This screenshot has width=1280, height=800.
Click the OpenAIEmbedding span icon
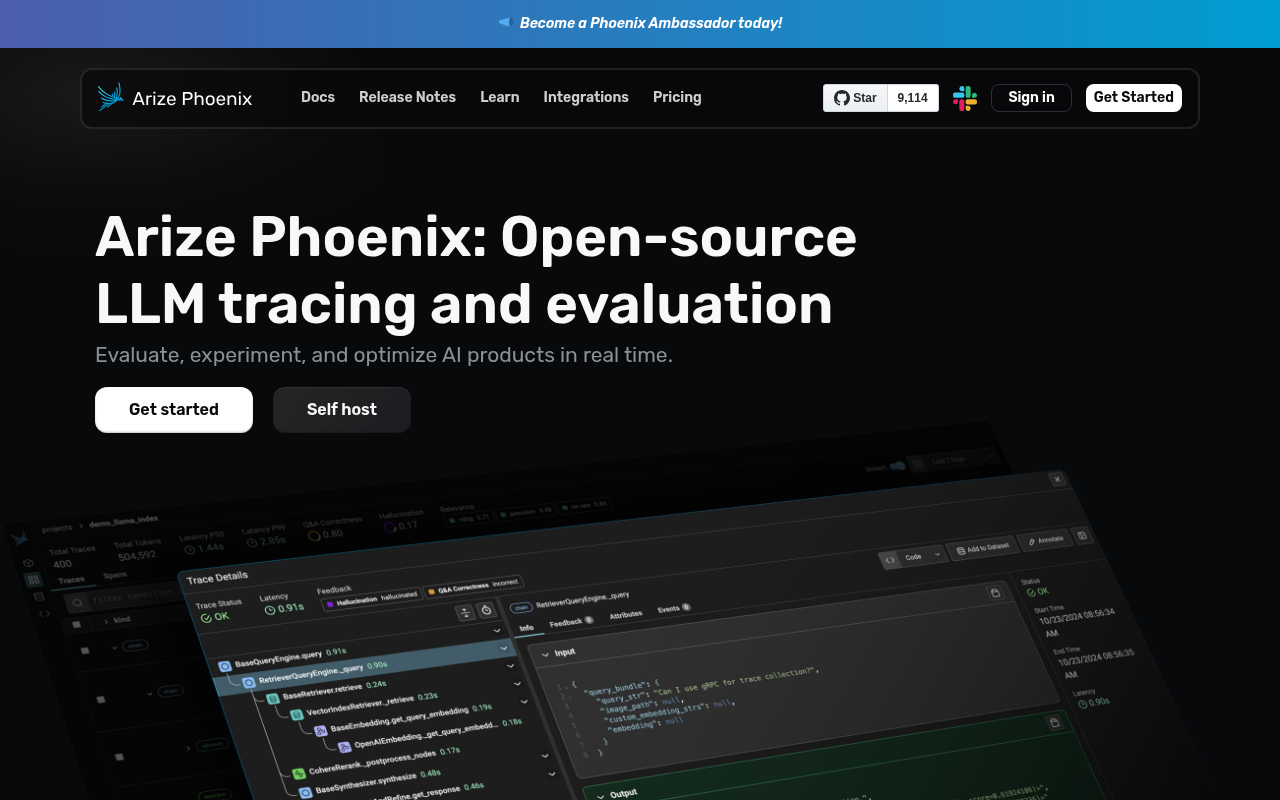(x=345, y=747)
